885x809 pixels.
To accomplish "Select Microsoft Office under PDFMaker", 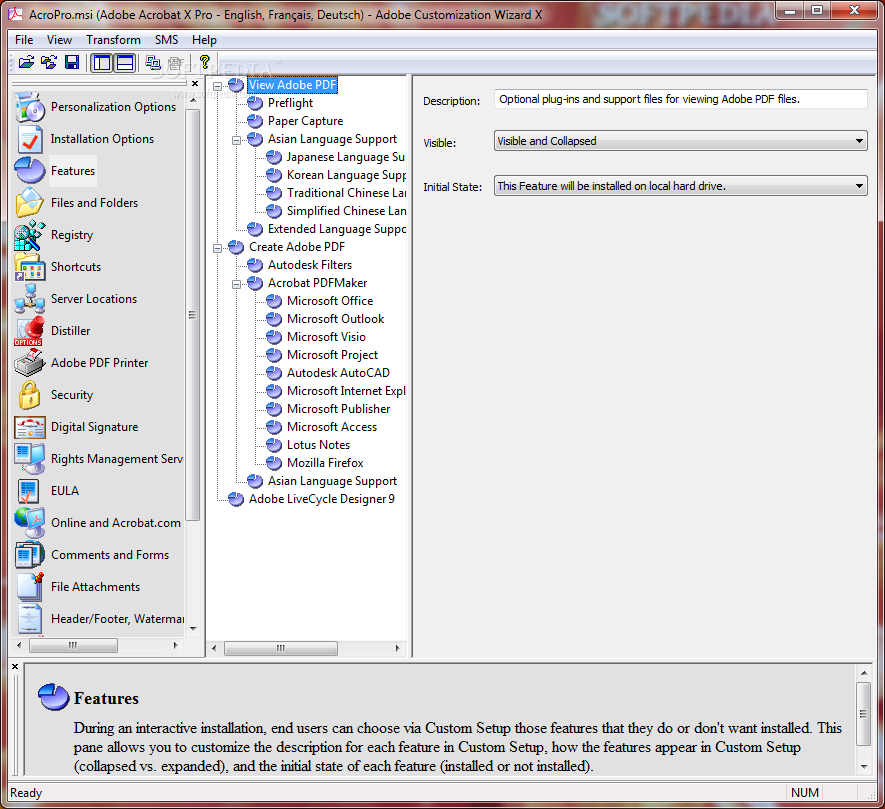I will [330, 301].
